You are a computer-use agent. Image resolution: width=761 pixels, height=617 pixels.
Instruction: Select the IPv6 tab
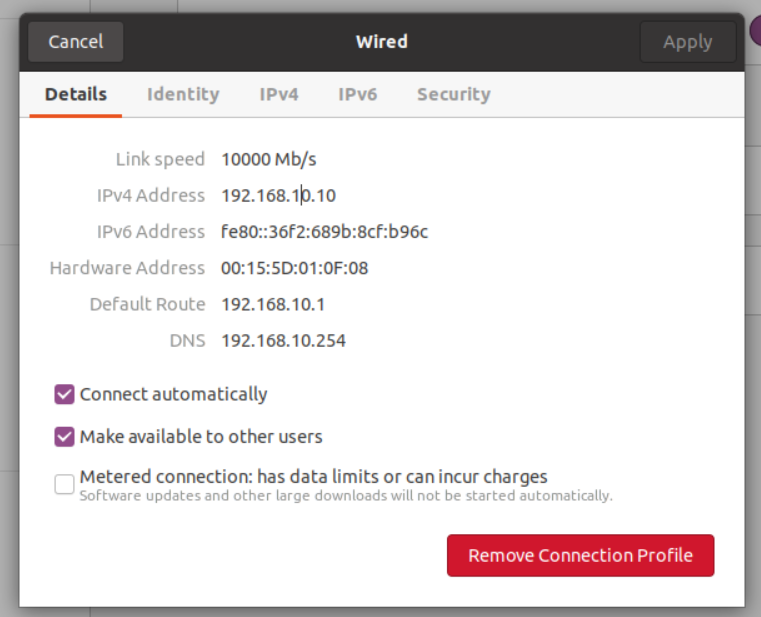357,95
